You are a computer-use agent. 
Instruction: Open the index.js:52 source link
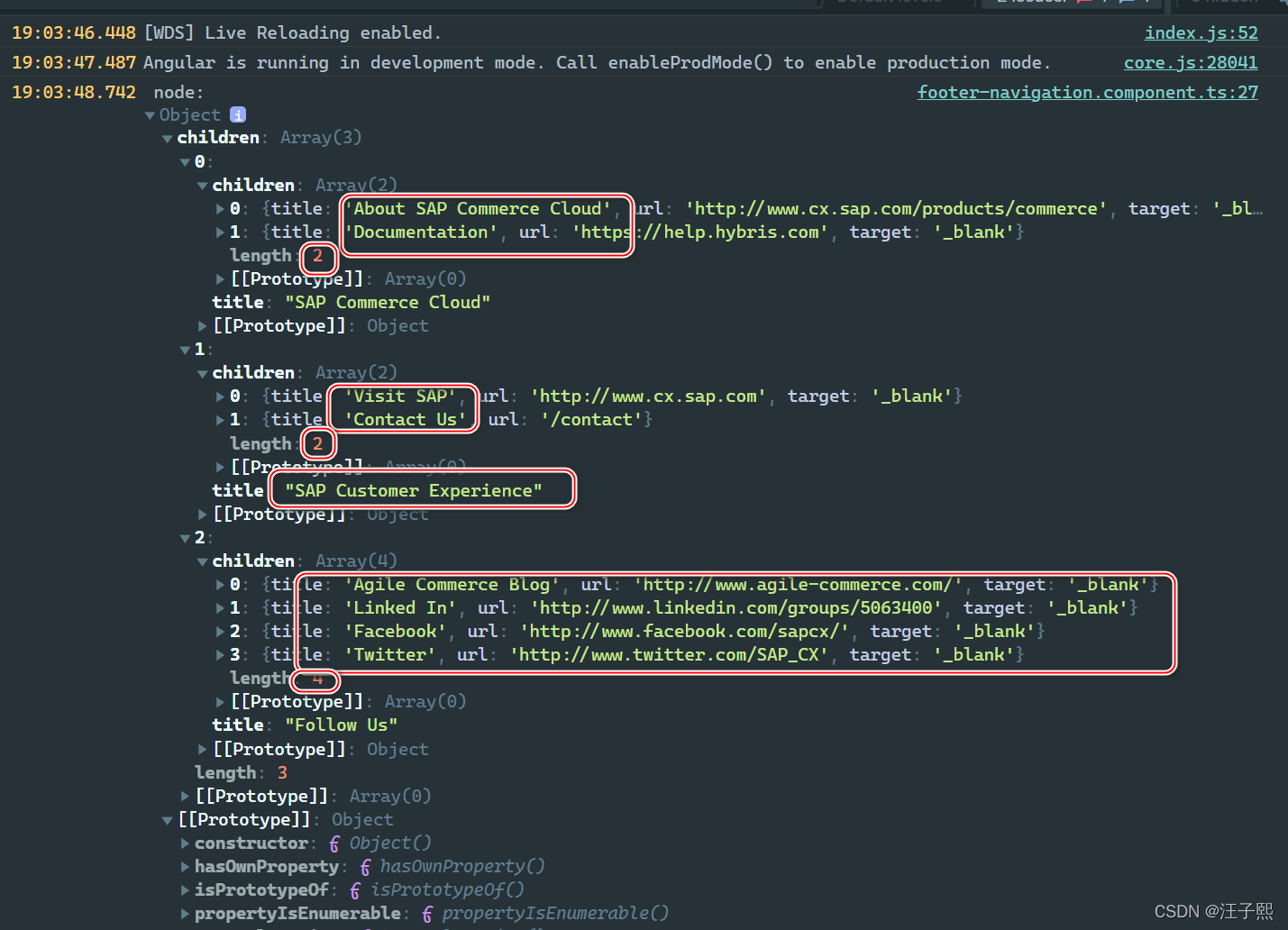[x=1201, y=32]
